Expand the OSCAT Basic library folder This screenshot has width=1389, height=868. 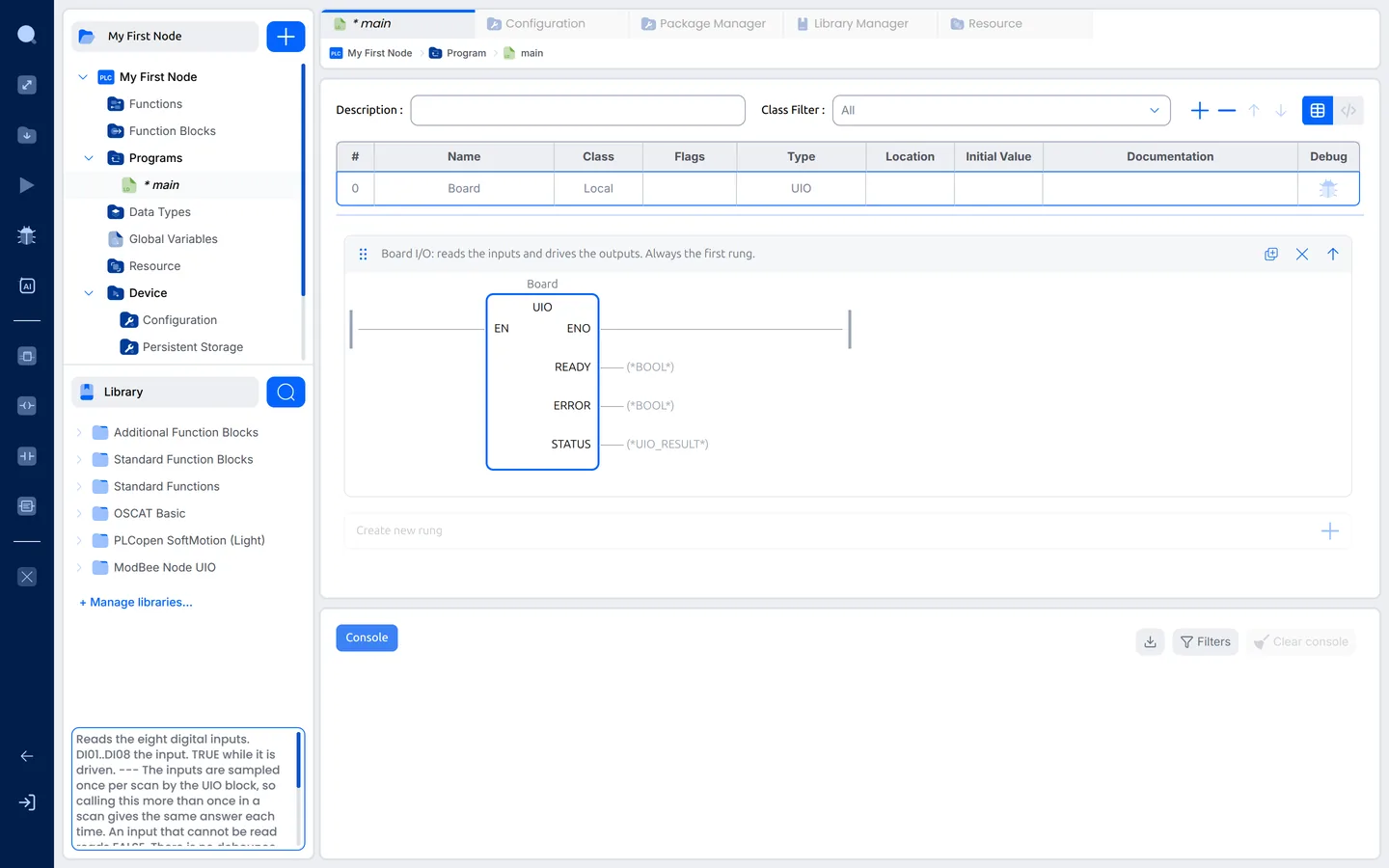[79, 514]
